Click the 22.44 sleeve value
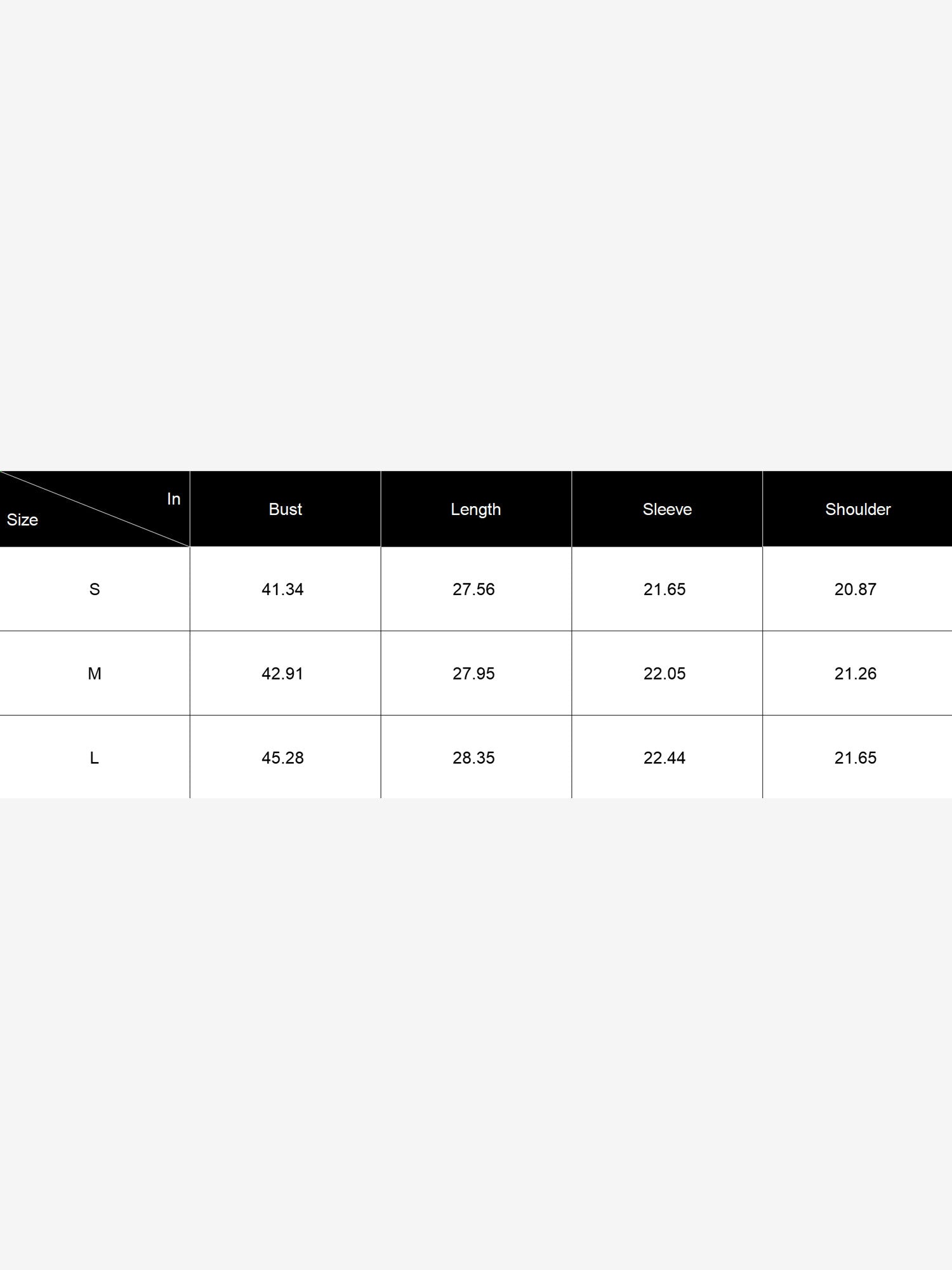 point(664,758)
